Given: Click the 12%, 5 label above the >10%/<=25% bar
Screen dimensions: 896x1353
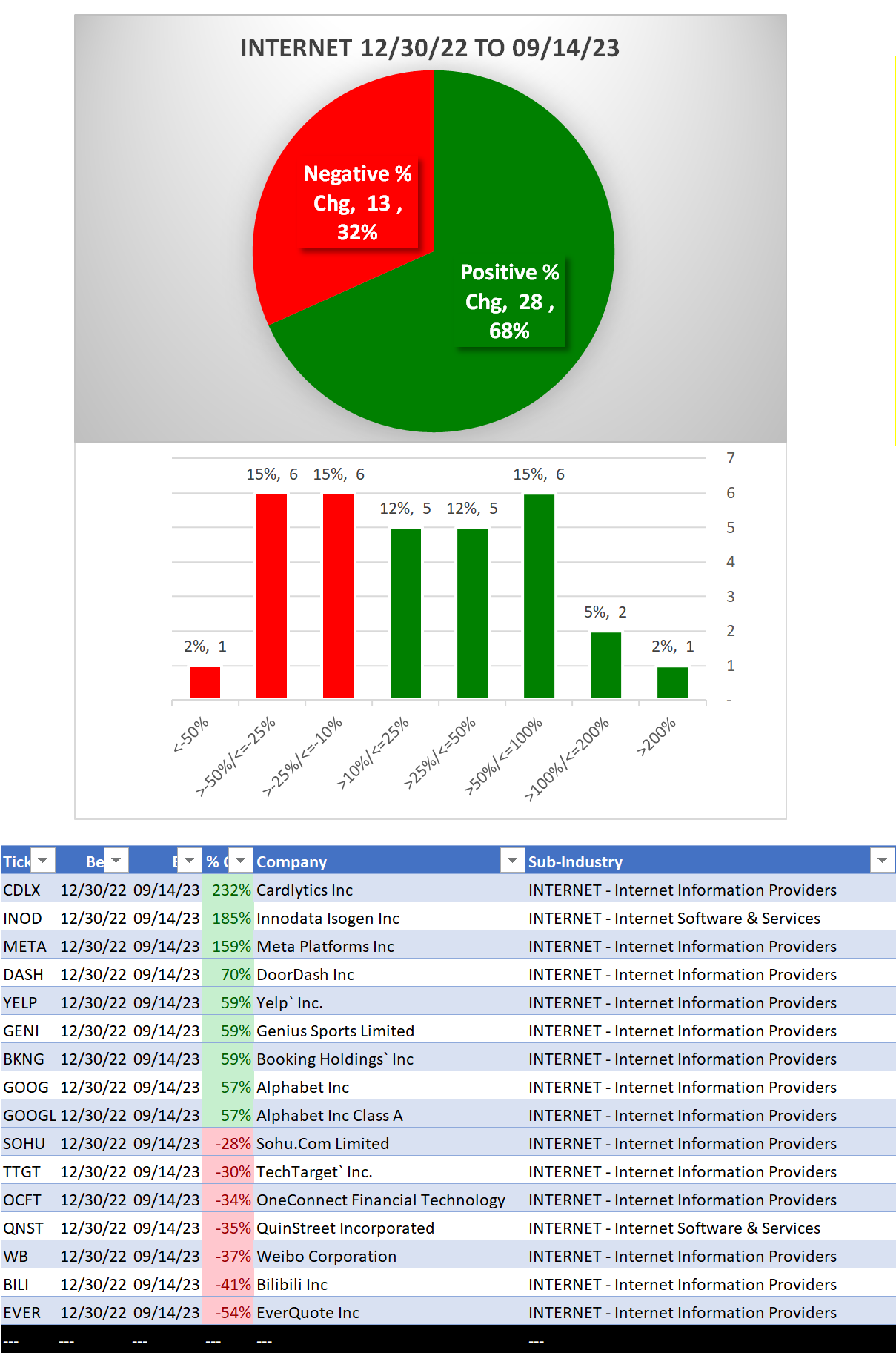Looking at the screenshot, I should click(405, 509).
